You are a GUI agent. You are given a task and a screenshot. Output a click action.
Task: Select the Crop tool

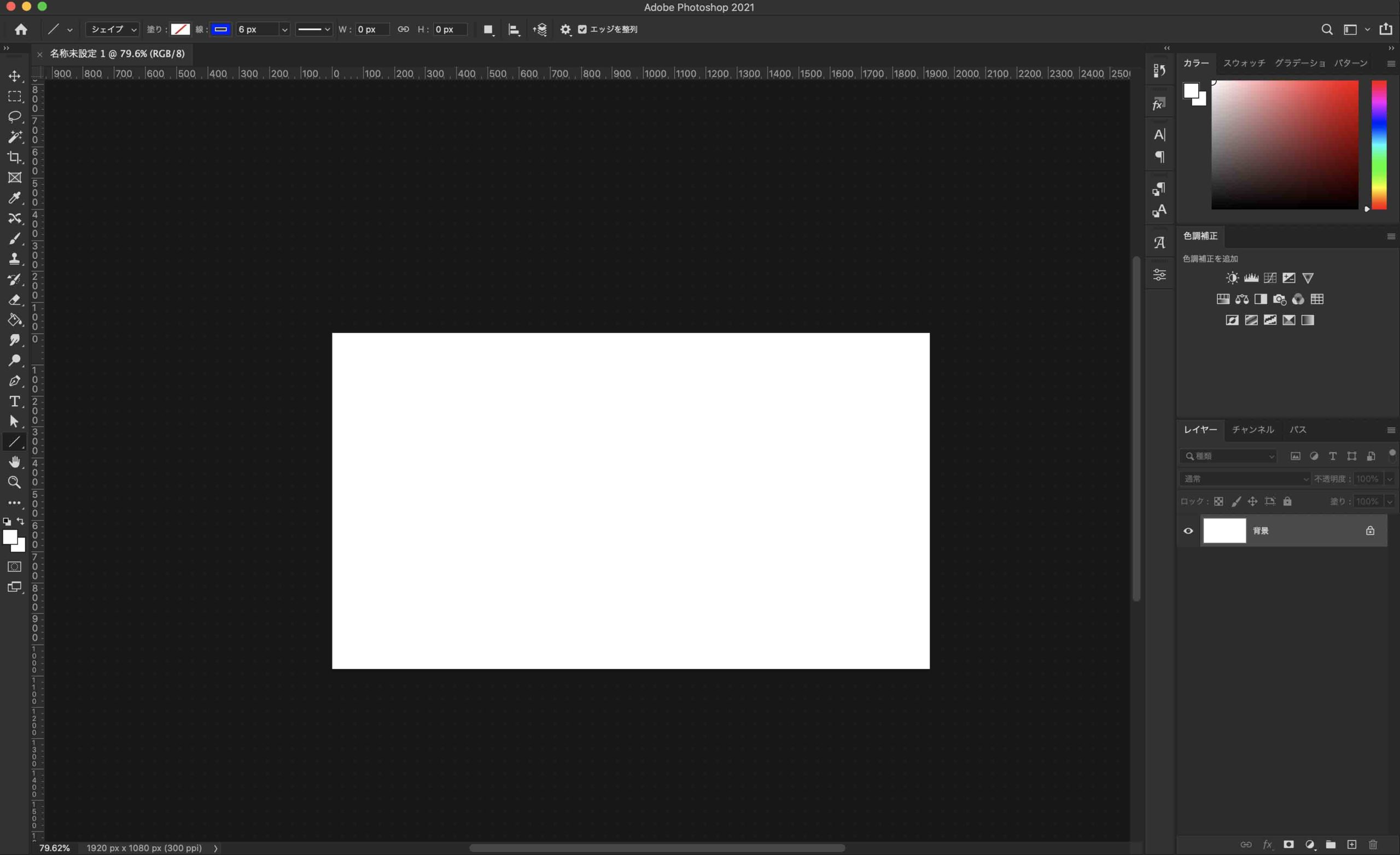pos(15,157)
